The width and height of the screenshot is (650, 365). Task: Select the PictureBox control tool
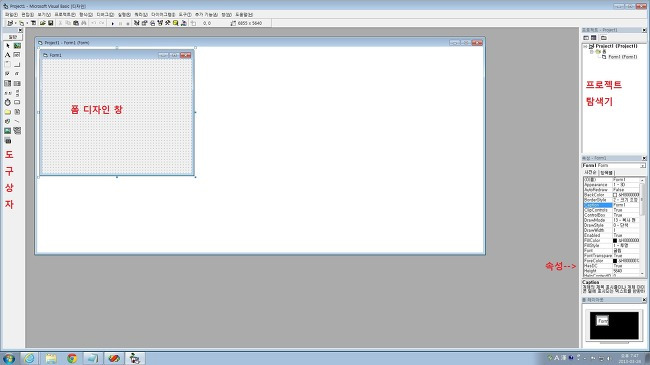(17, 46)
